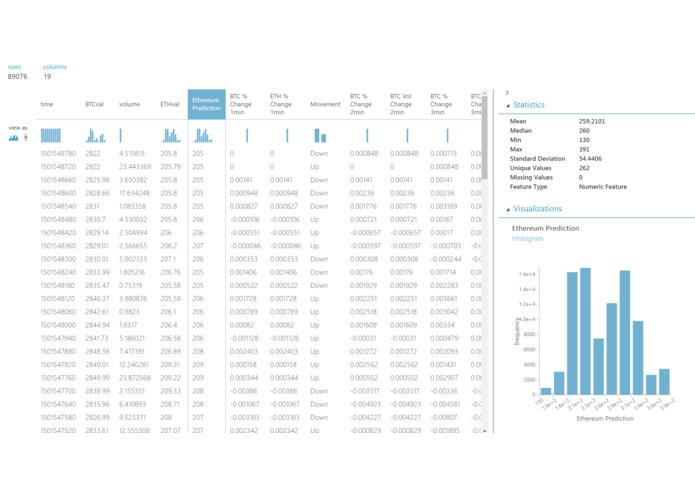Click time cell 1501548540
695x494 pixels.
tap(58, 206)
